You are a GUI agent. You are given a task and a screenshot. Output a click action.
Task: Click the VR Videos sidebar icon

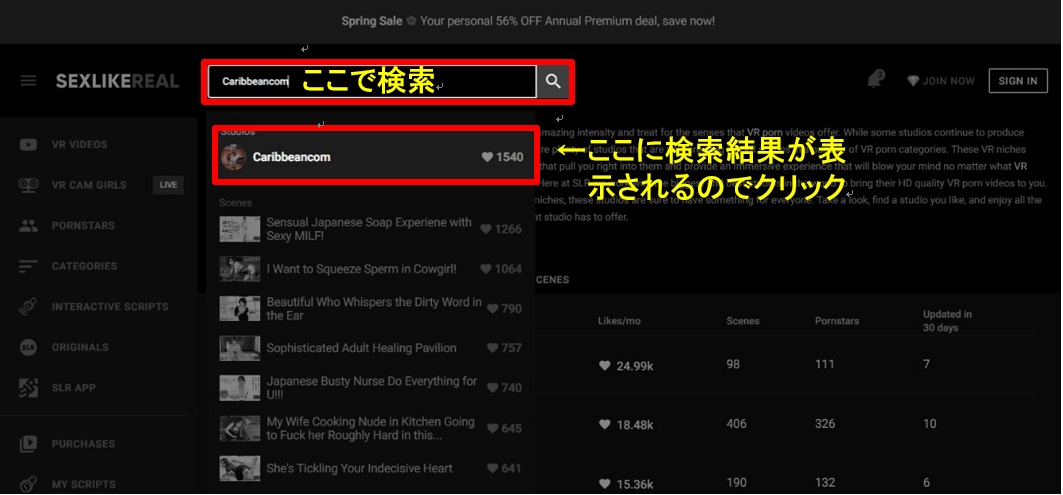29,145
